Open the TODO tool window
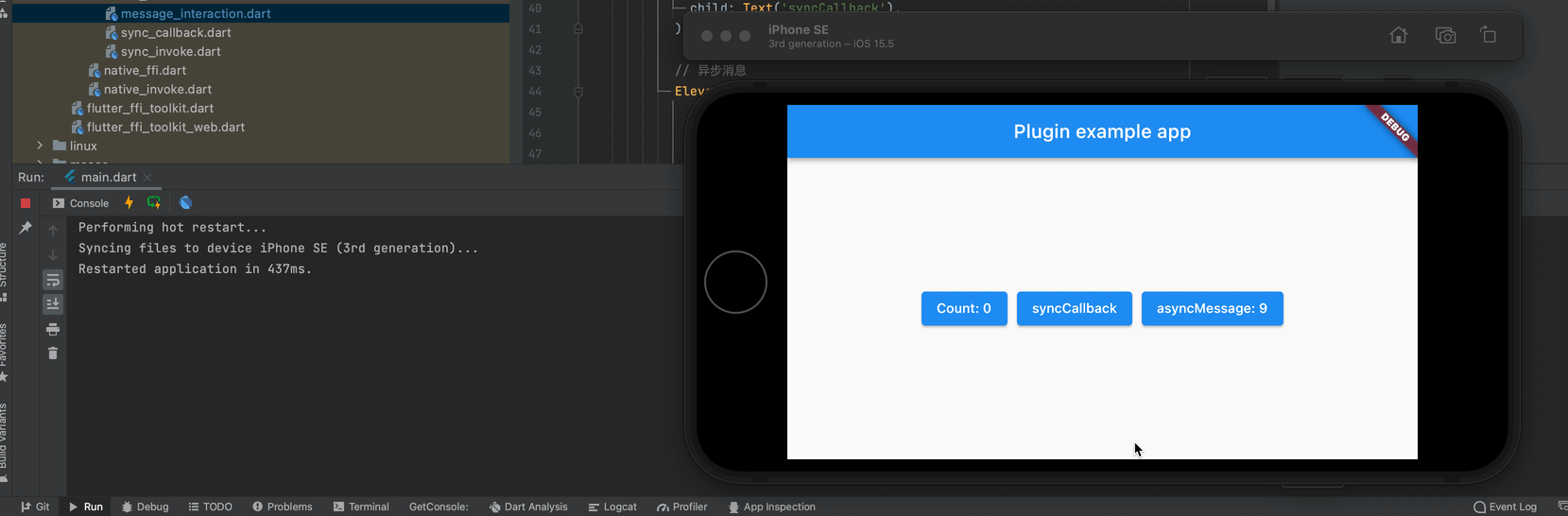 click(x=210, y=507)
